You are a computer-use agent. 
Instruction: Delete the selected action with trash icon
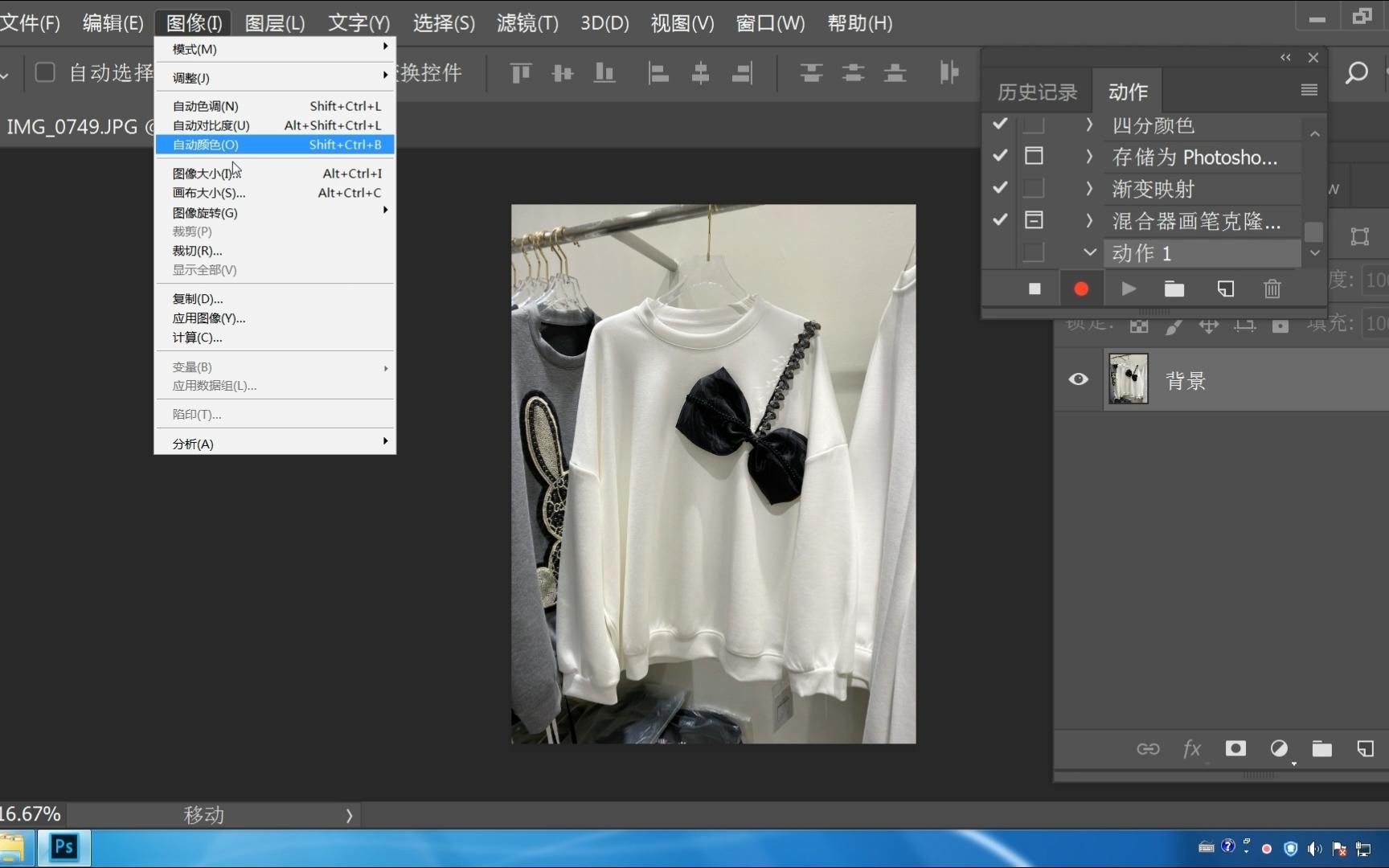tap(1272, 289)
